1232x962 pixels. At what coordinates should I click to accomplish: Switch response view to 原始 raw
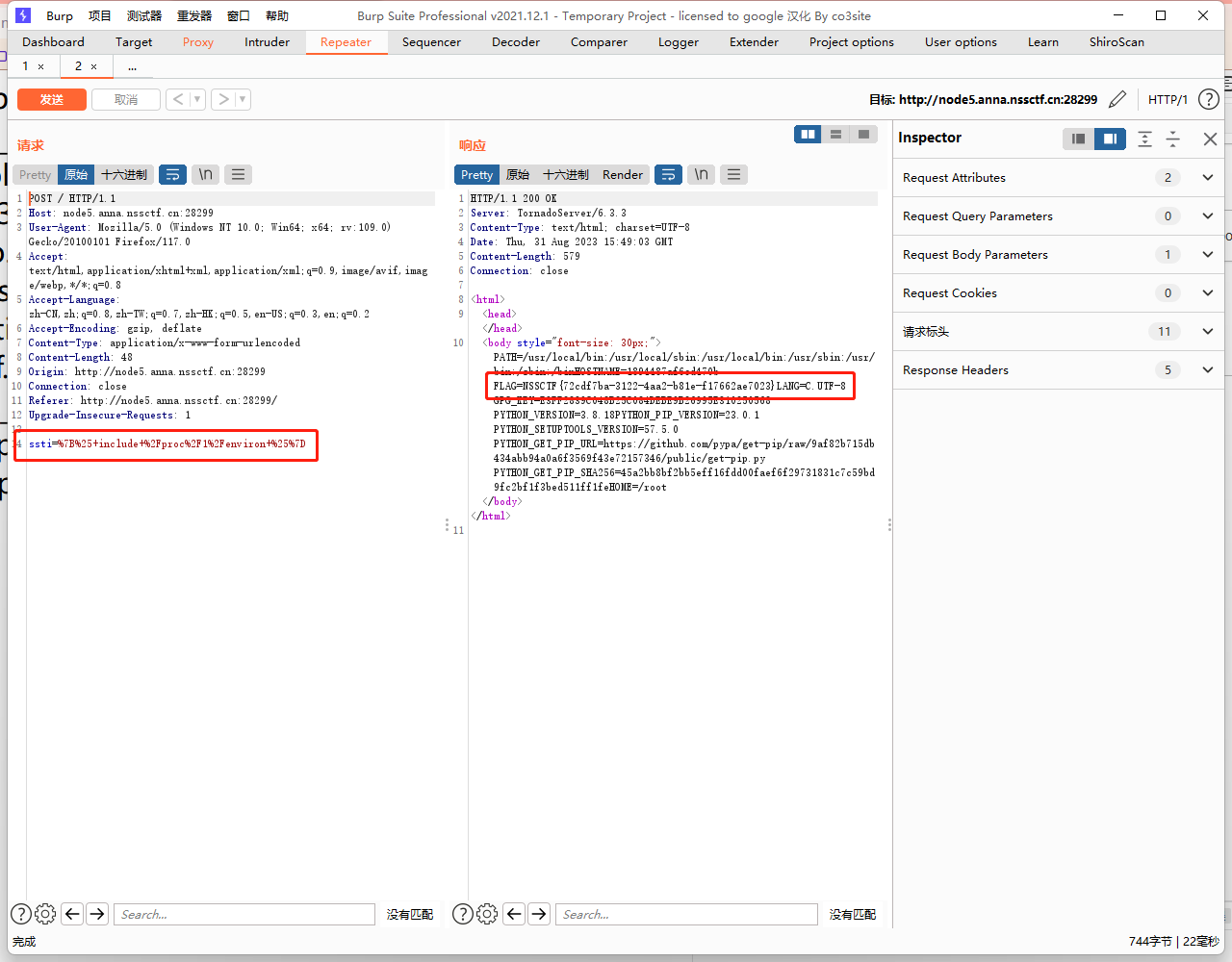[x=518, y=174]
